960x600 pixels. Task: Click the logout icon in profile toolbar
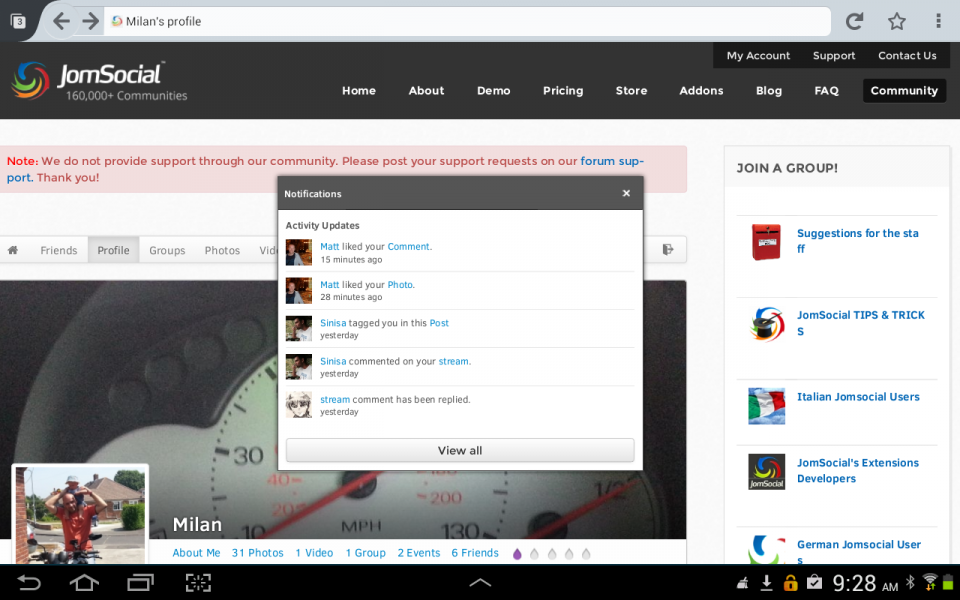click(668, 249)
